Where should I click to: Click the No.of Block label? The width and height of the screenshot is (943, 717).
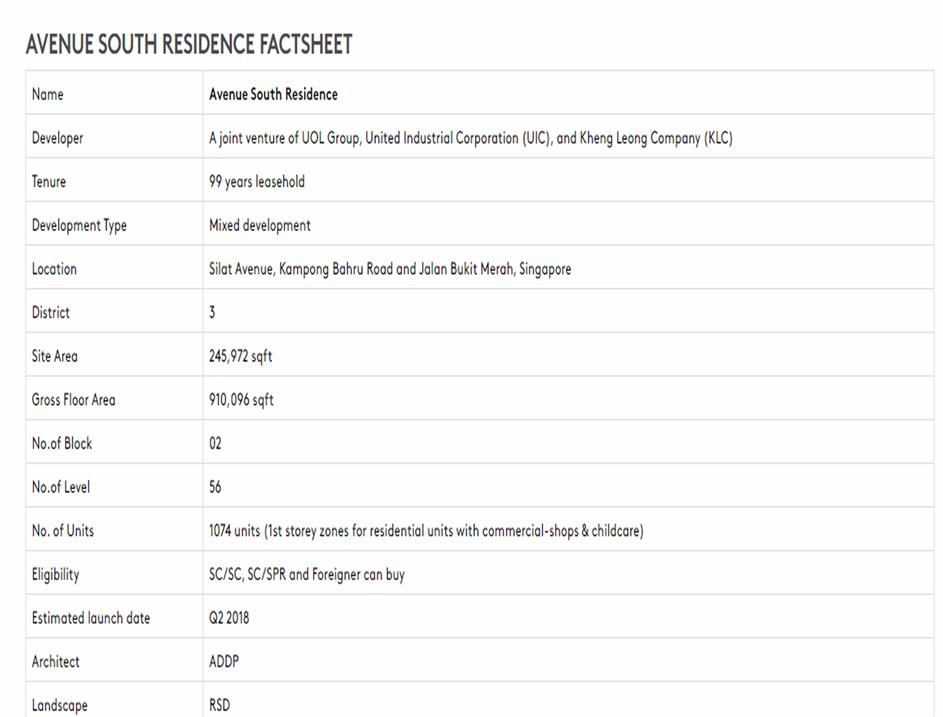[61, 443]
